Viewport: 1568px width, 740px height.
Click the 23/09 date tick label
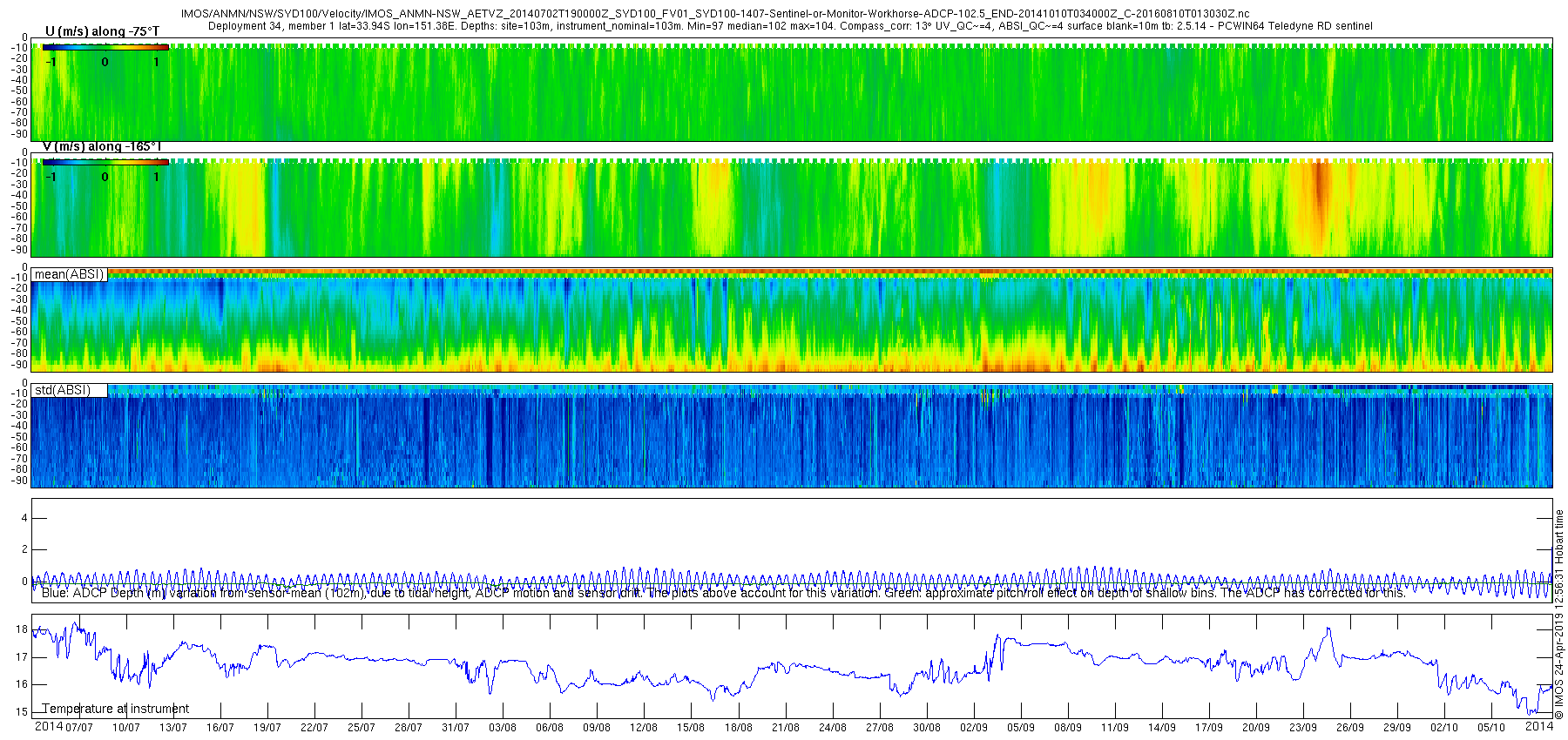[1303, 727]
